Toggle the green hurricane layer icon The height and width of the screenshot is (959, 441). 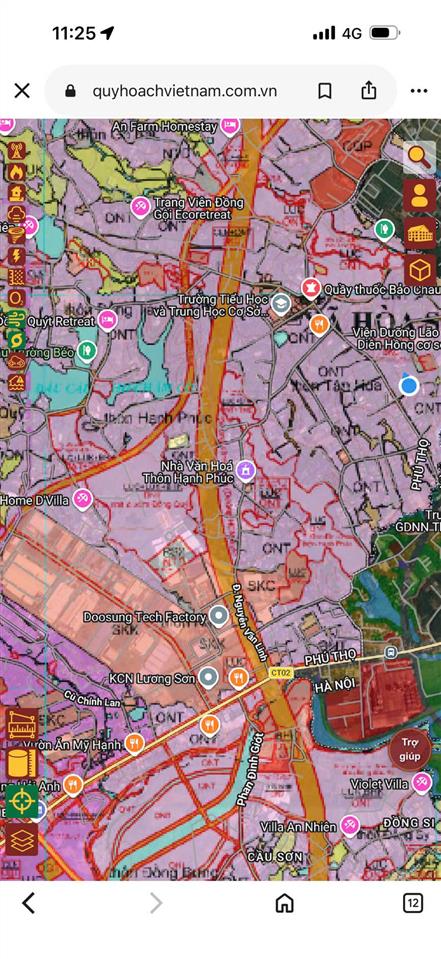click(x=16, y=340)
